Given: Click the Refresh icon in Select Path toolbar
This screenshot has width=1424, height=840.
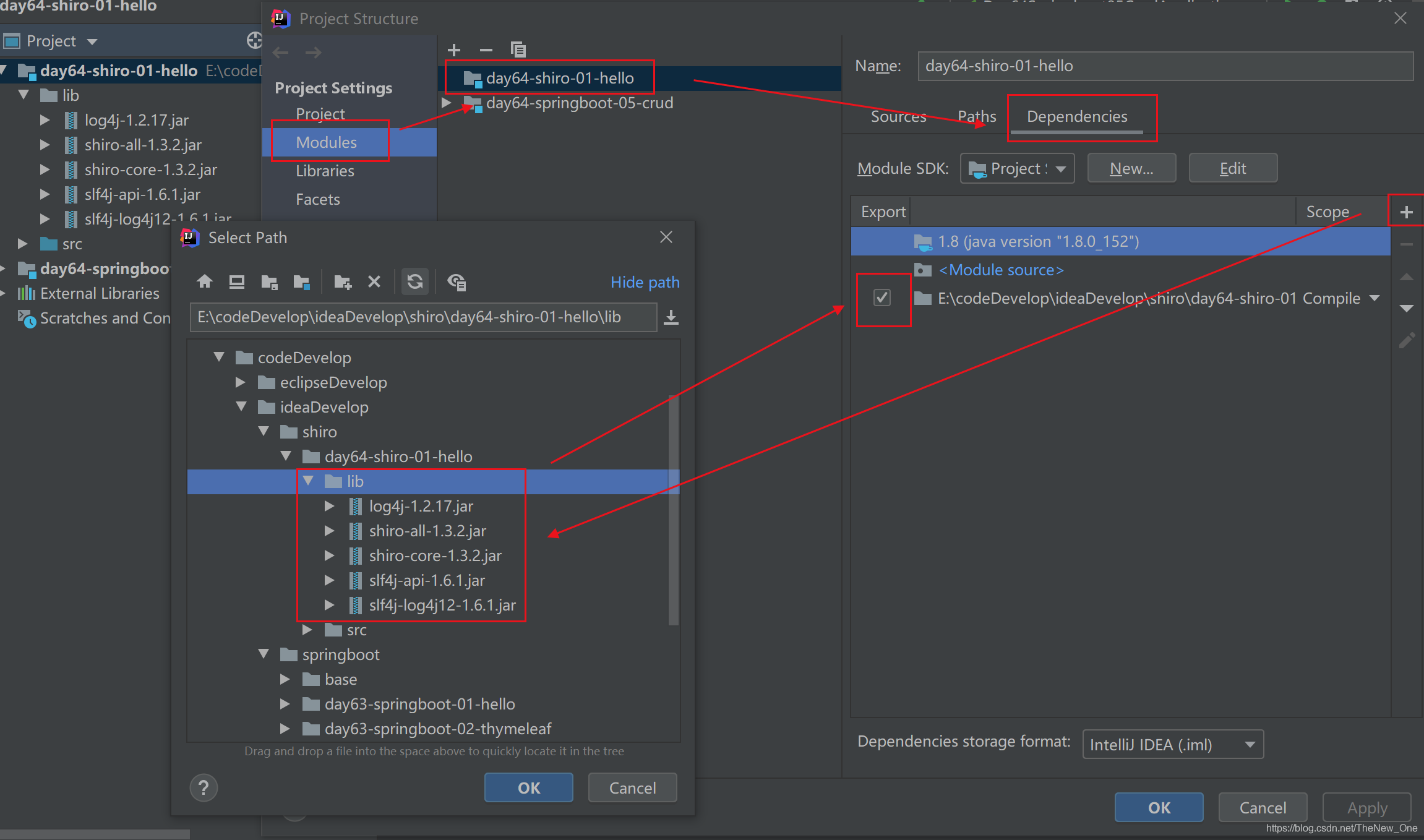Looking at the screenshot, I should pyautogui.click(x=415, y=282).
